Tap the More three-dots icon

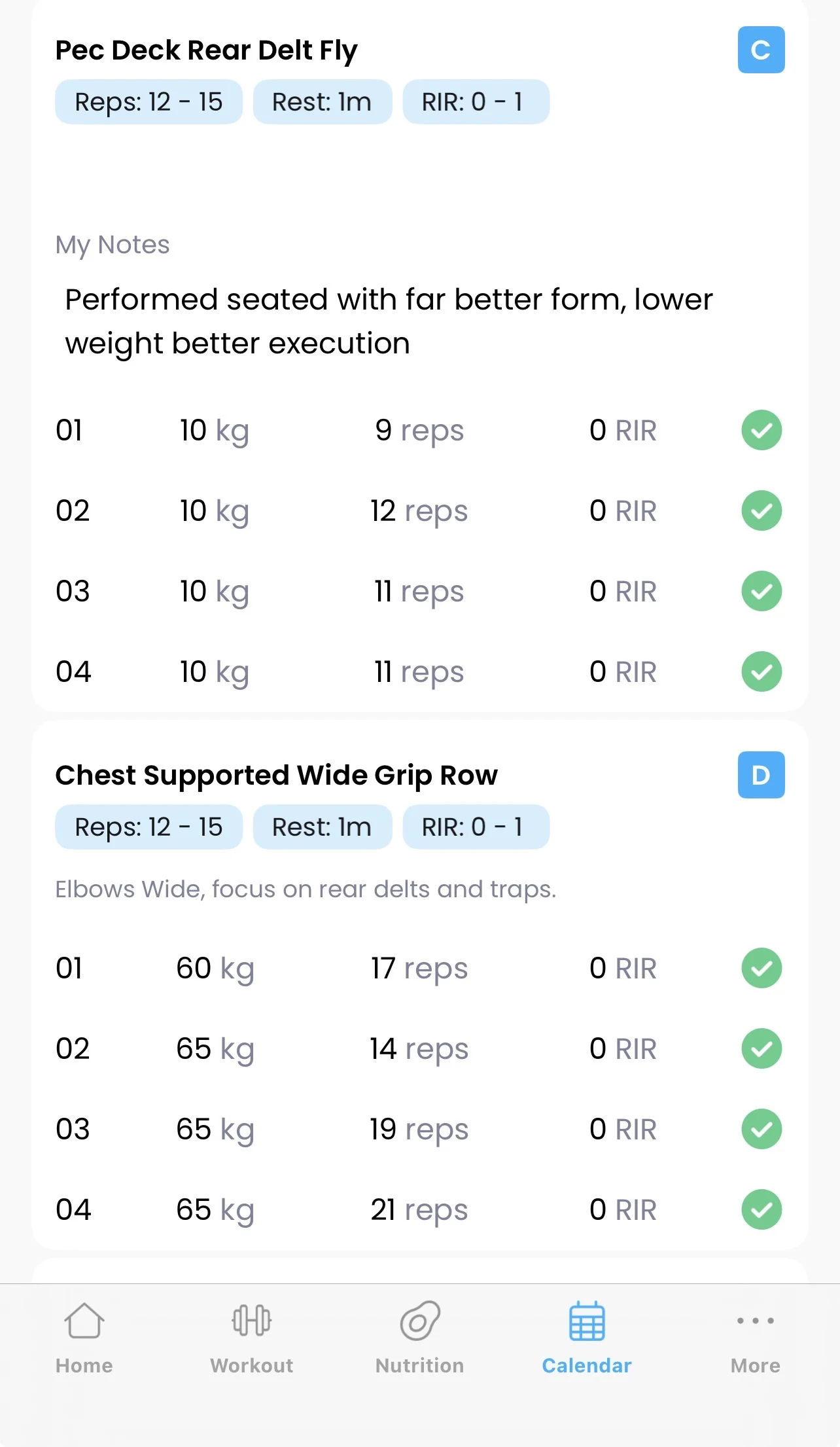click(755, 1336)
